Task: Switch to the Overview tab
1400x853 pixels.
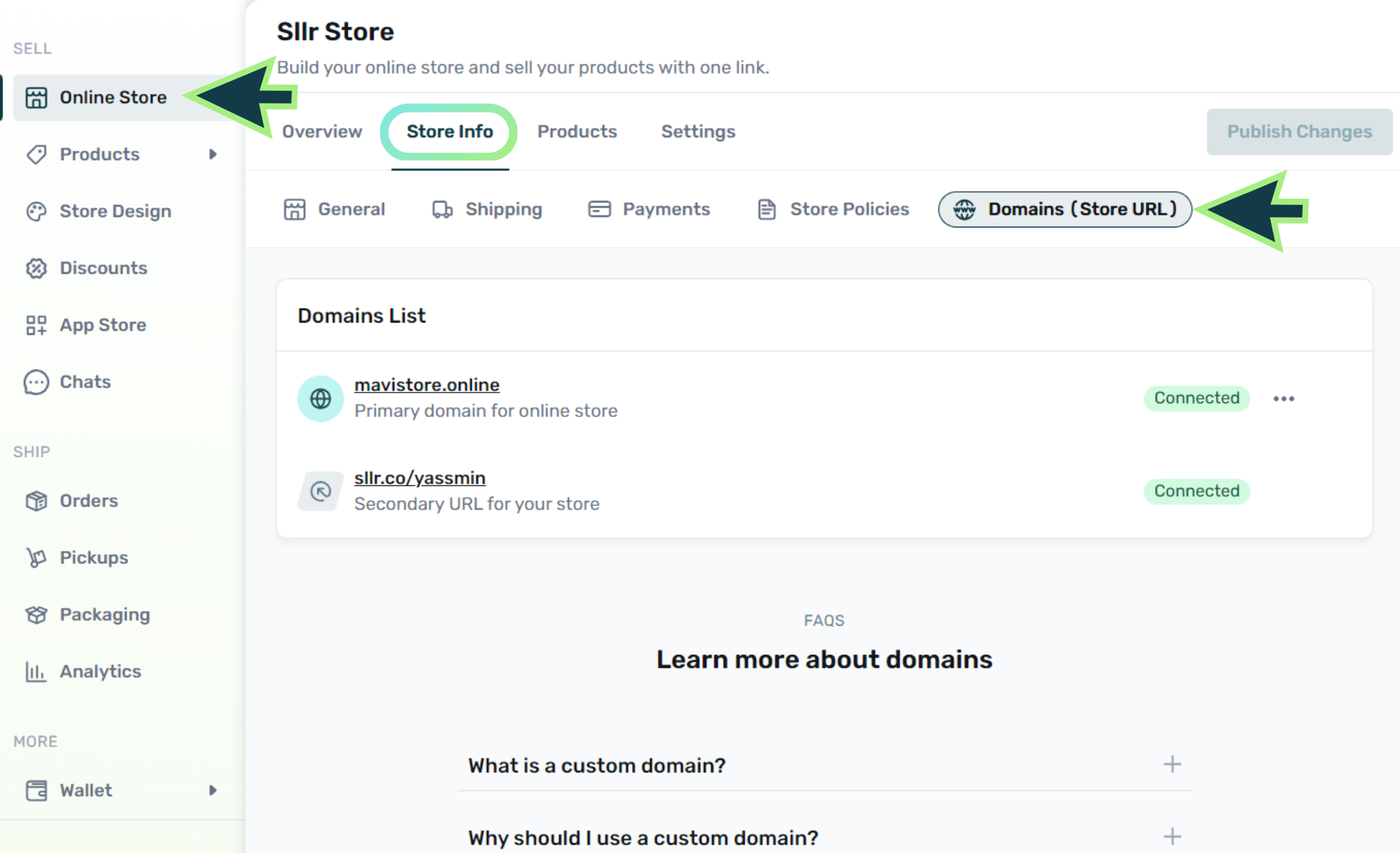Action: pyautogui.click(x=321, y=132)
